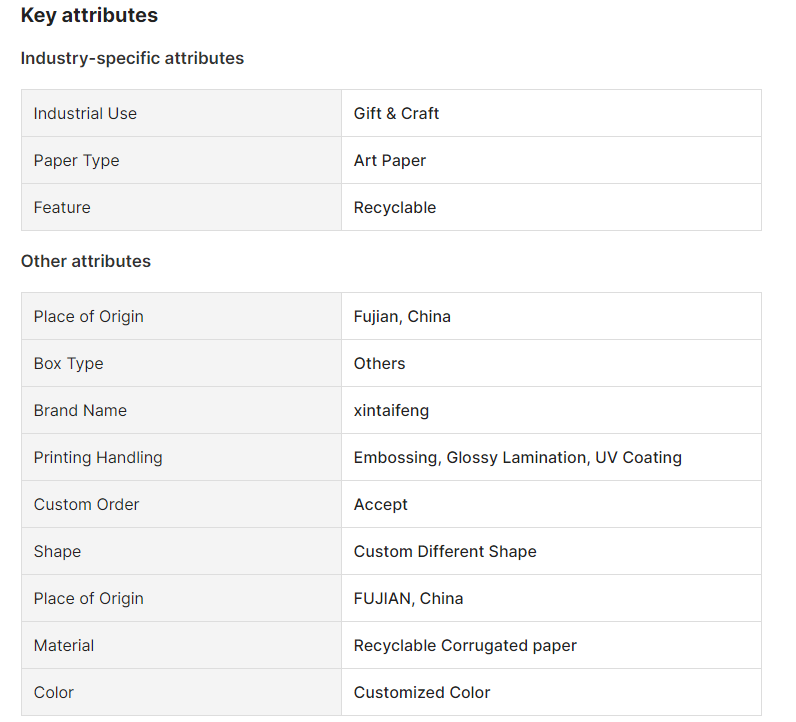Click the 'Customized Color' value
Viewport: 796px width, 722px height.
tap(422, 692)
